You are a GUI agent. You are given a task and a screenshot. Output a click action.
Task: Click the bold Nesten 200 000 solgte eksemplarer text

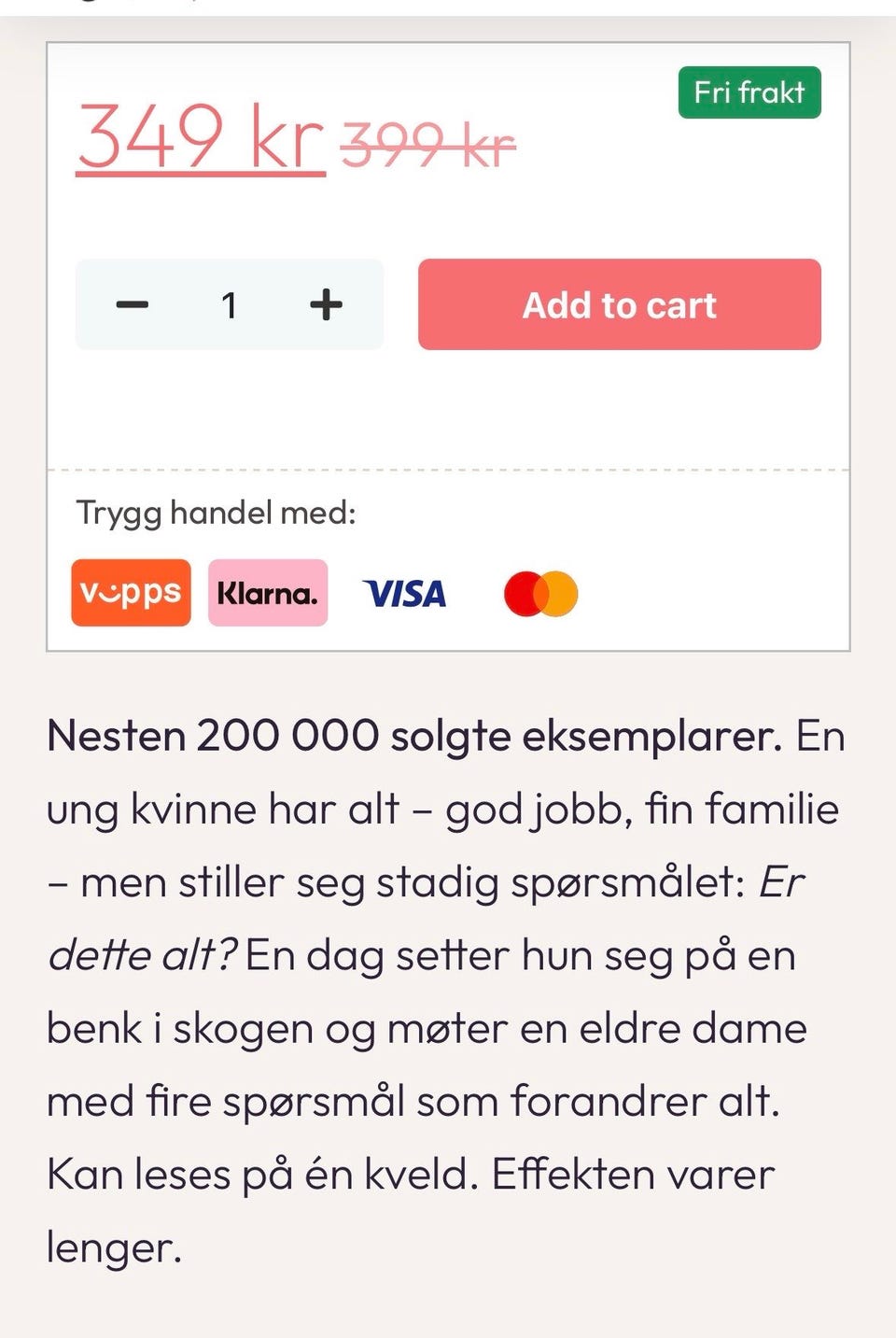414,736
